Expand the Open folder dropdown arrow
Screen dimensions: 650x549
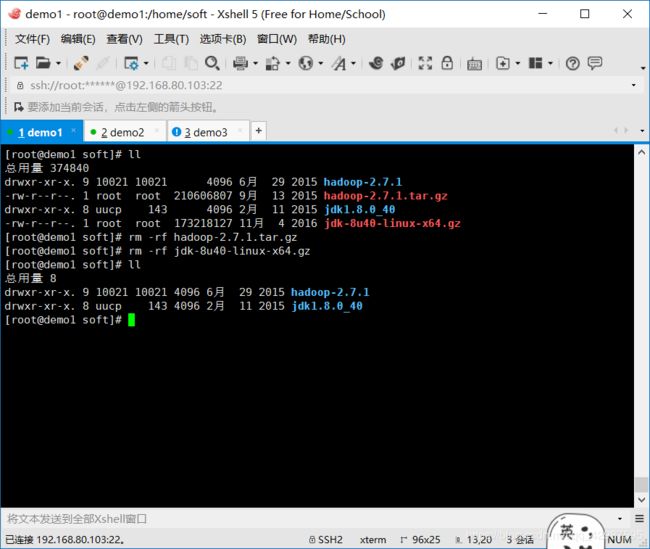point(58,63)
